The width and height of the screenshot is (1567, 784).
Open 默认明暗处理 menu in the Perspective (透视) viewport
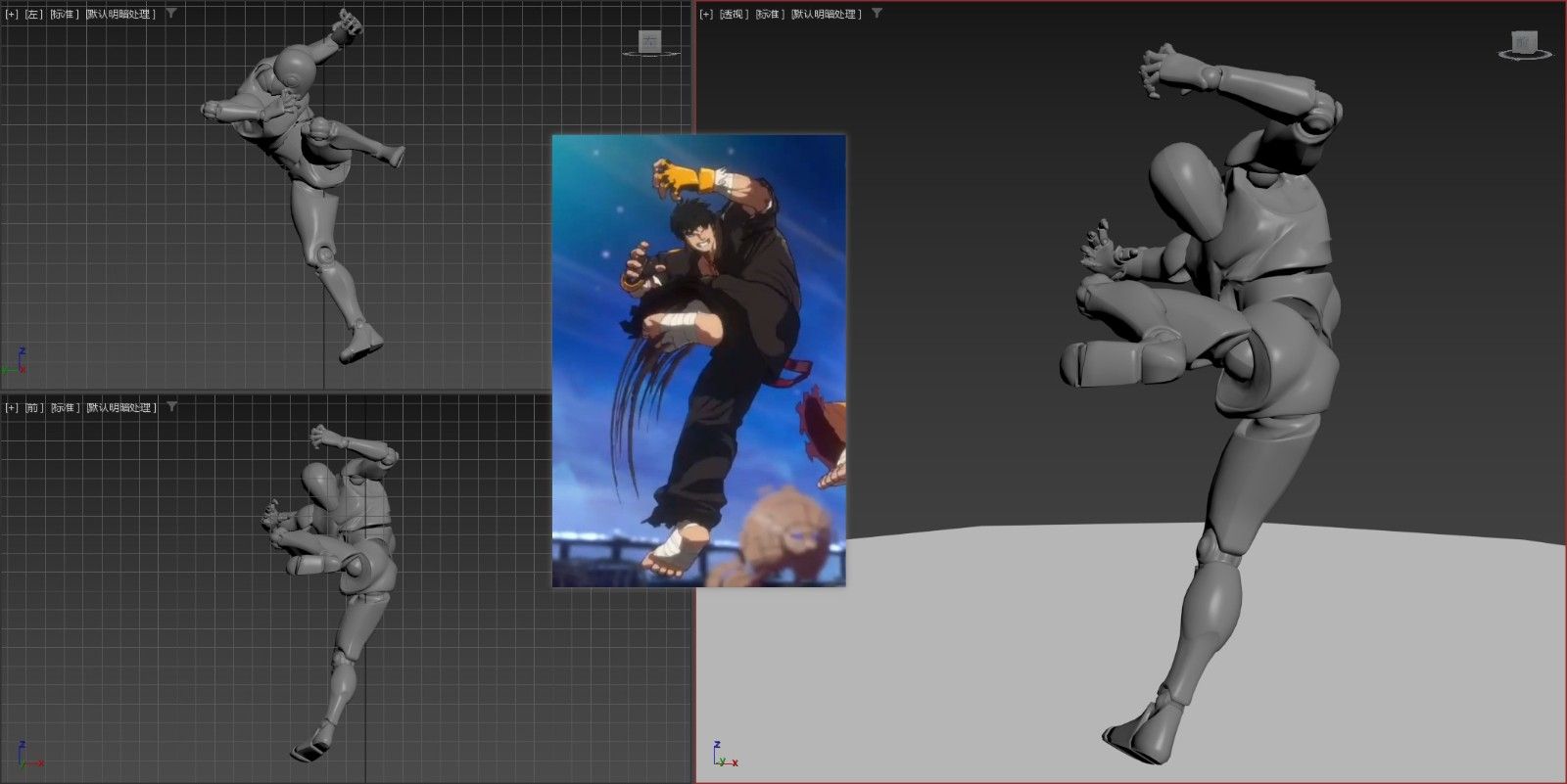pyautogui.click(x=827, y=14)
